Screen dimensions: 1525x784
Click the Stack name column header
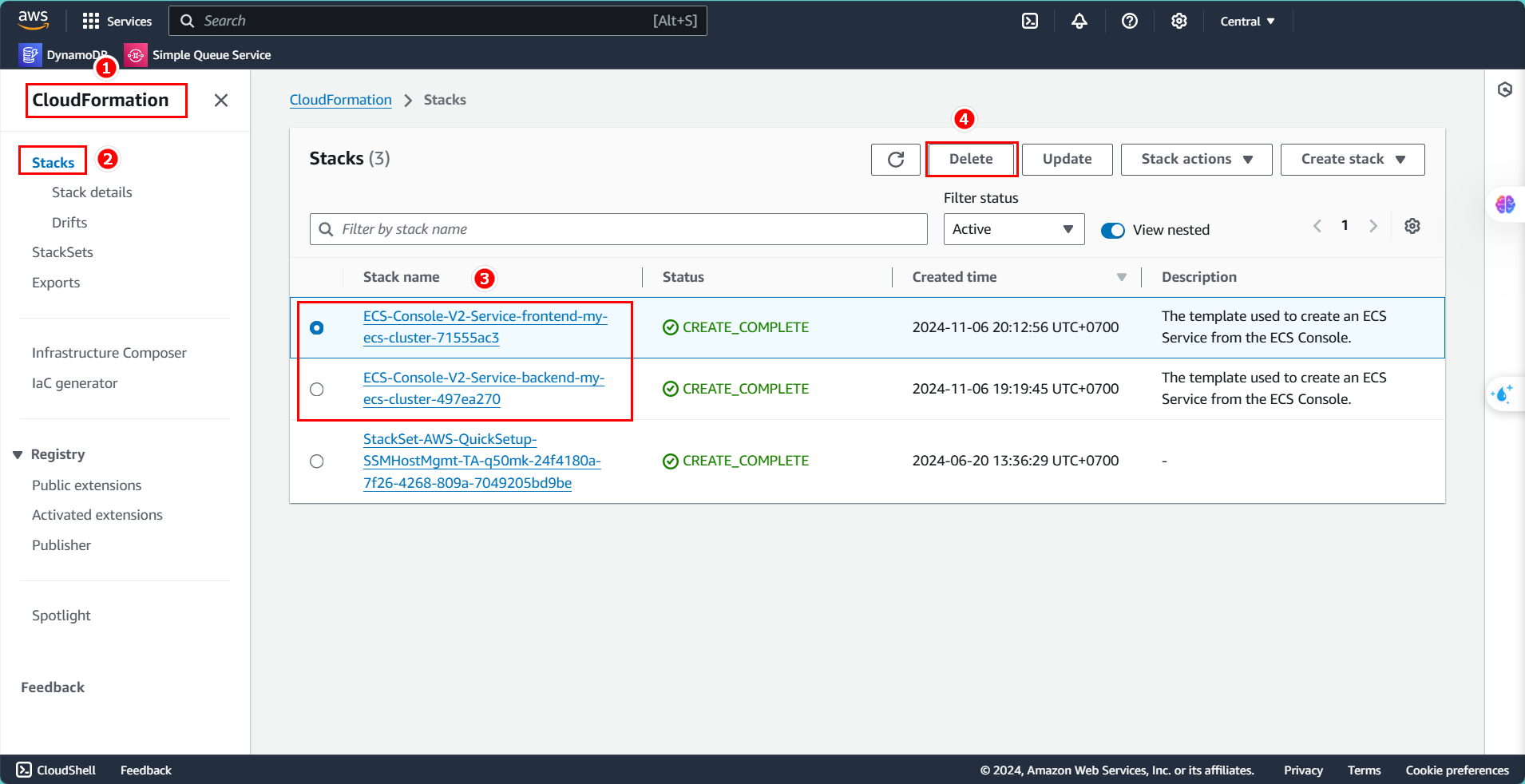click(x=402, y=277)
